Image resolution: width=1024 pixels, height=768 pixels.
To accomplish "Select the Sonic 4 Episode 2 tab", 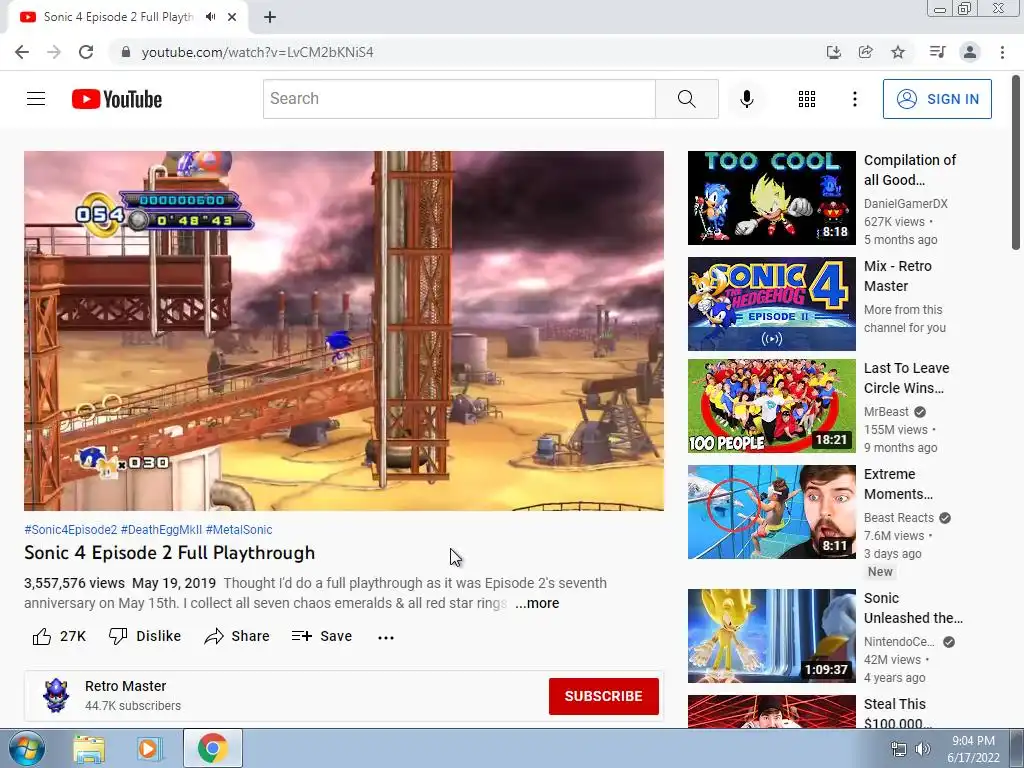I will point(118,17).
